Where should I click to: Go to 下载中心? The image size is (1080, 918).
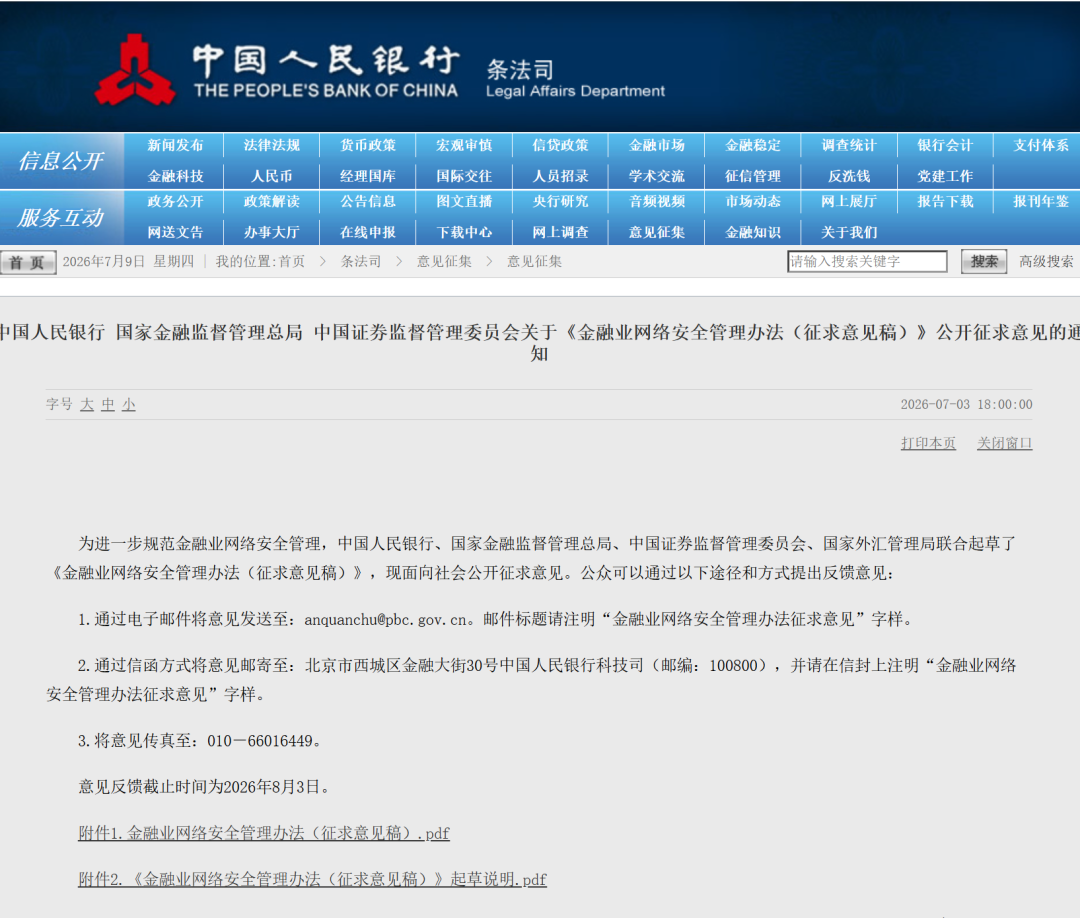pyautogui.click(x=464, y=233)
